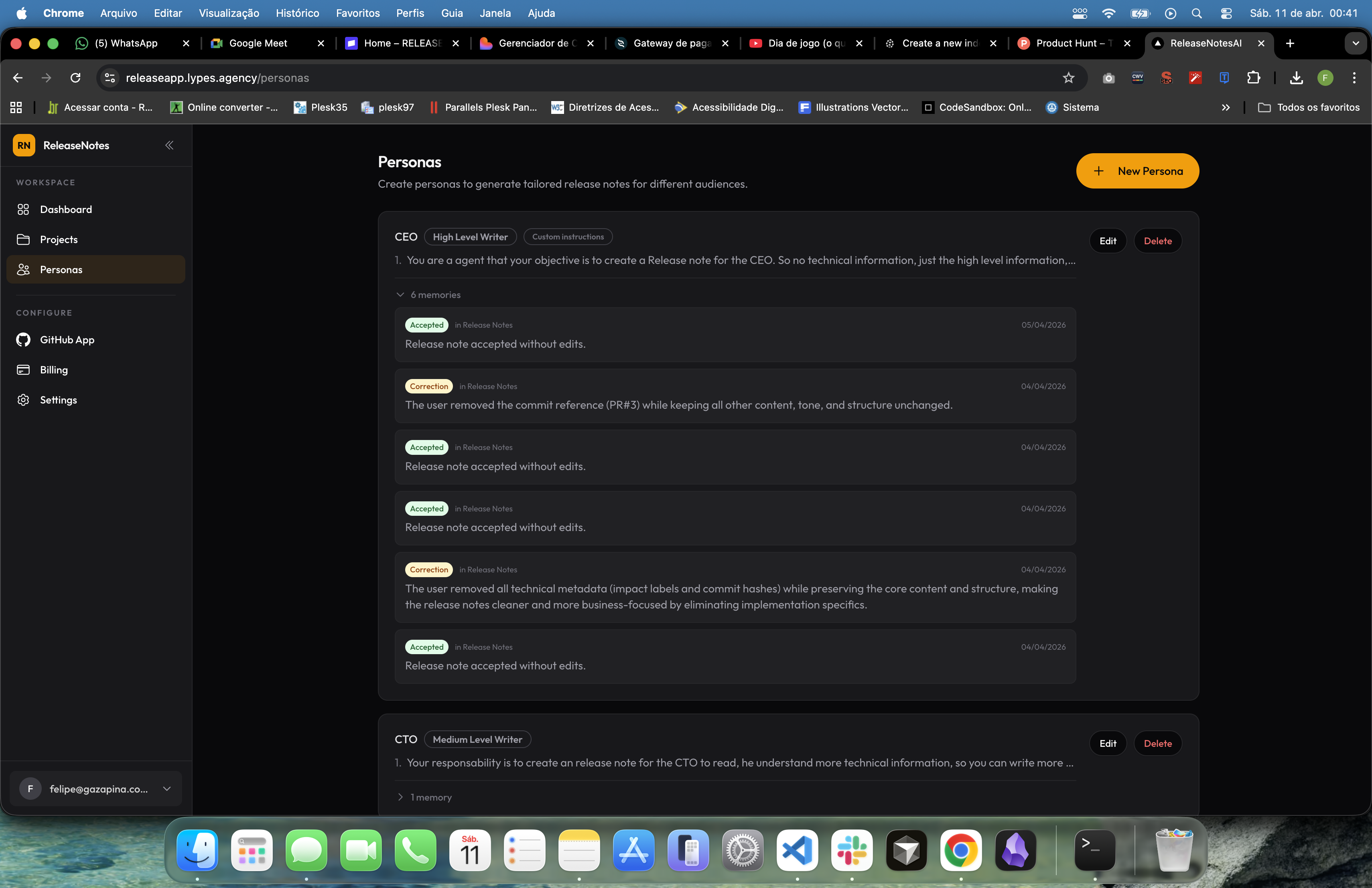Open Chrome downloads from the toolbar
Image resolution: width=1372 pixels, height=888 pixels.
pyautogui.click(x=1297, y=78)
